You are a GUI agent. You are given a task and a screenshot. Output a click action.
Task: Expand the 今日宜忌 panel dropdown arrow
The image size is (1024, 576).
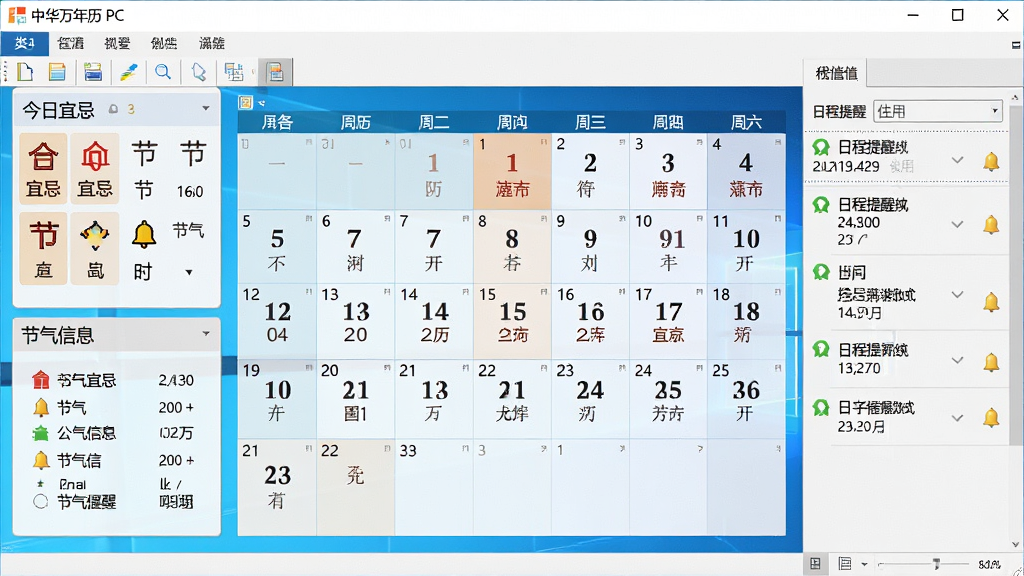[x=206, y=108]
